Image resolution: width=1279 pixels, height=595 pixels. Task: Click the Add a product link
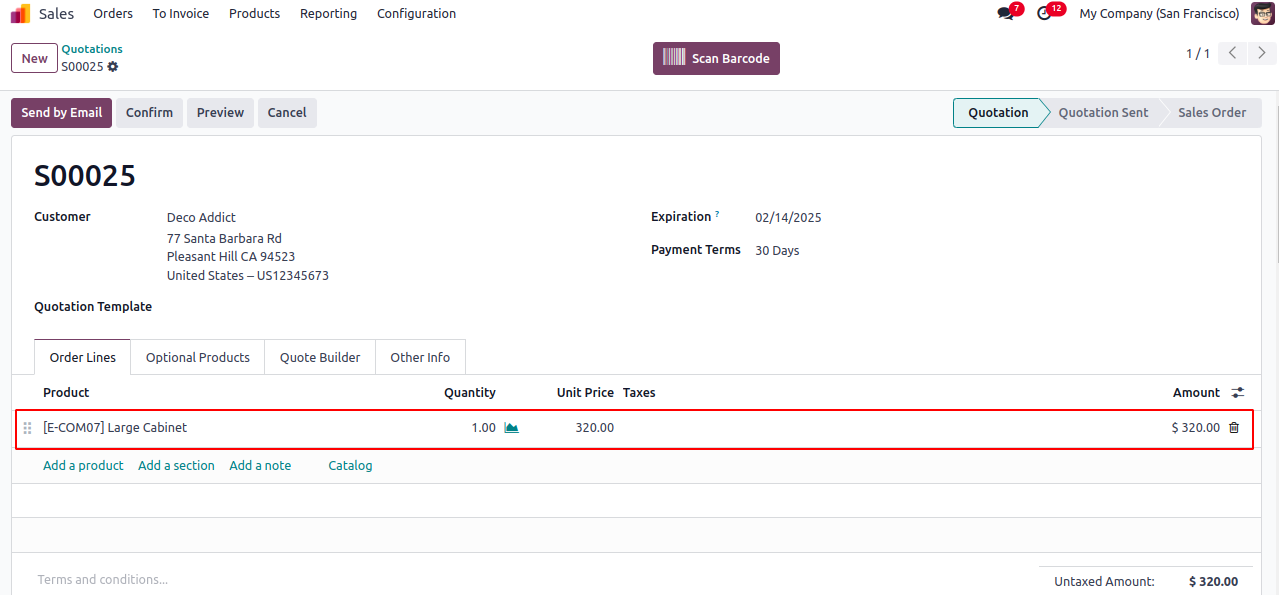83,466
